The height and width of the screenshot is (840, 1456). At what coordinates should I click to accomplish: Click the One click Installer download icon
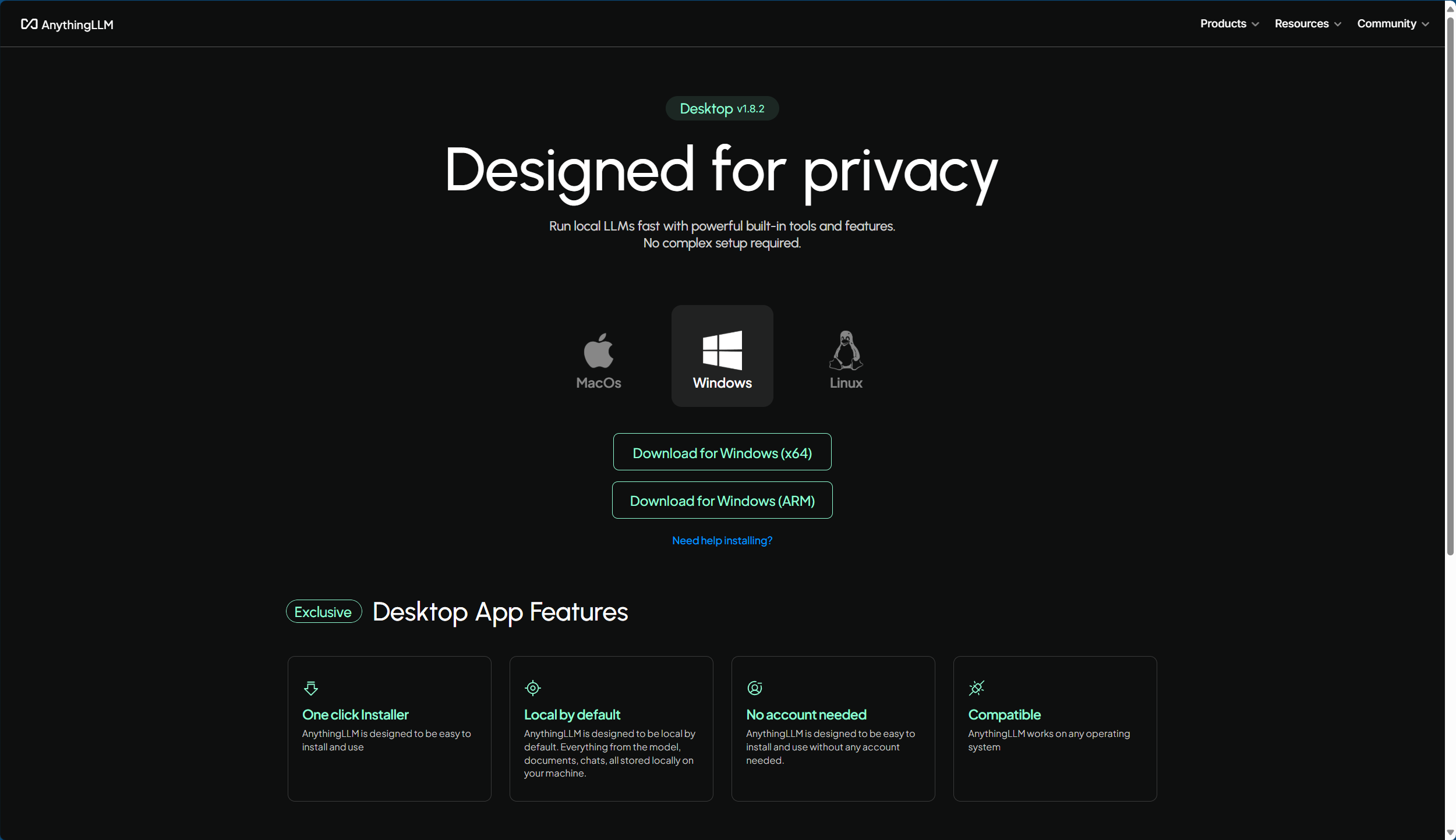(x=311, y=688)
